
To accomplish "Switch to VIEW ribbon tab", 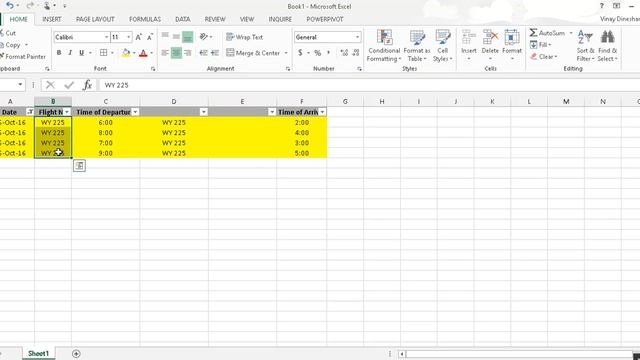I will (x=247, y=19).
